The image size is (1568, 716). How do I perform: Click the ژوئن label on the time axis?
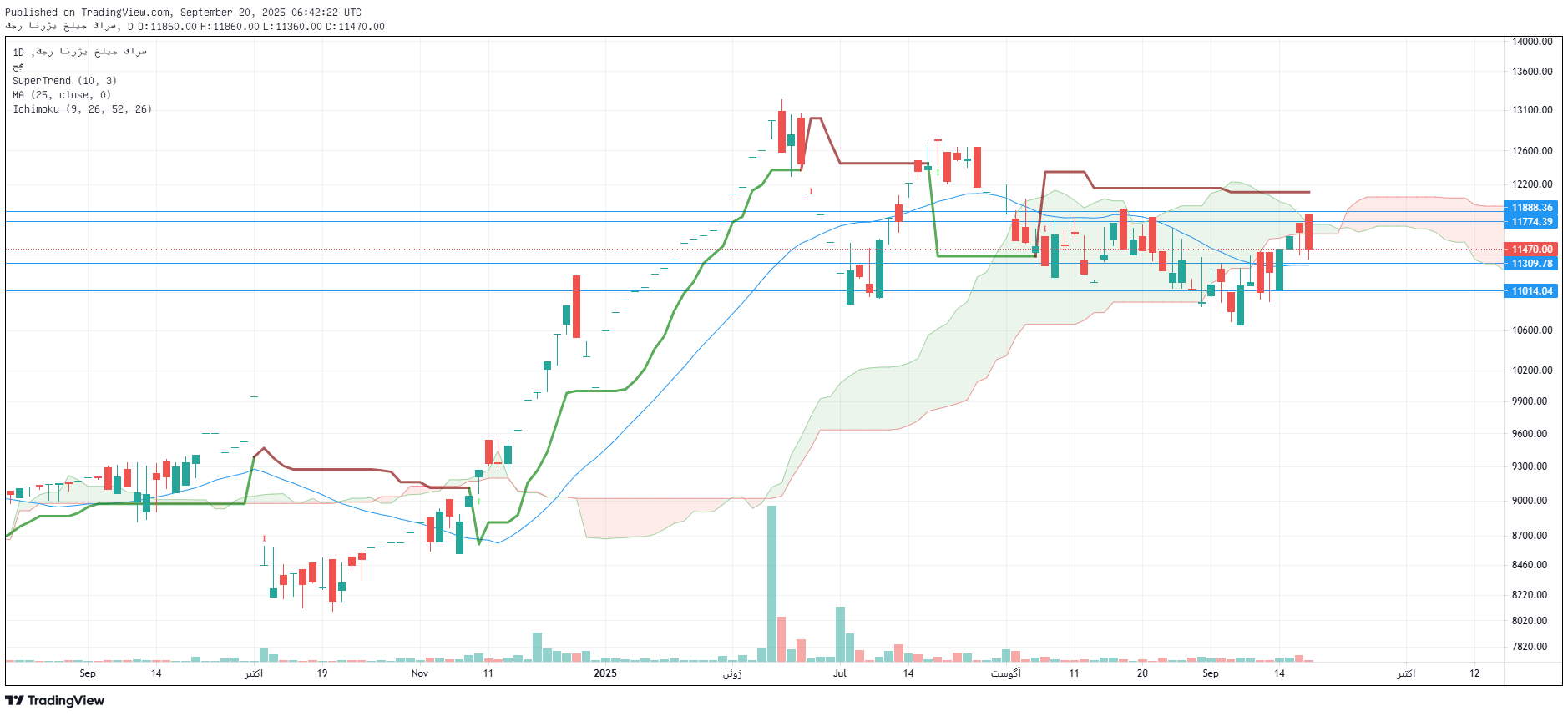coord(732,673)
